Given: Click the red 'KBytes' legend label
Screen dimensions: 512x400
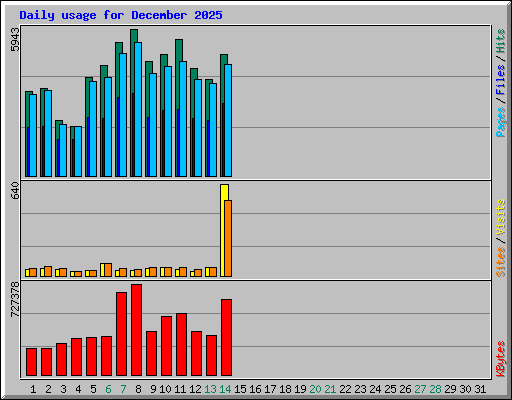Looking at the screenshot, I should [500, 359].
